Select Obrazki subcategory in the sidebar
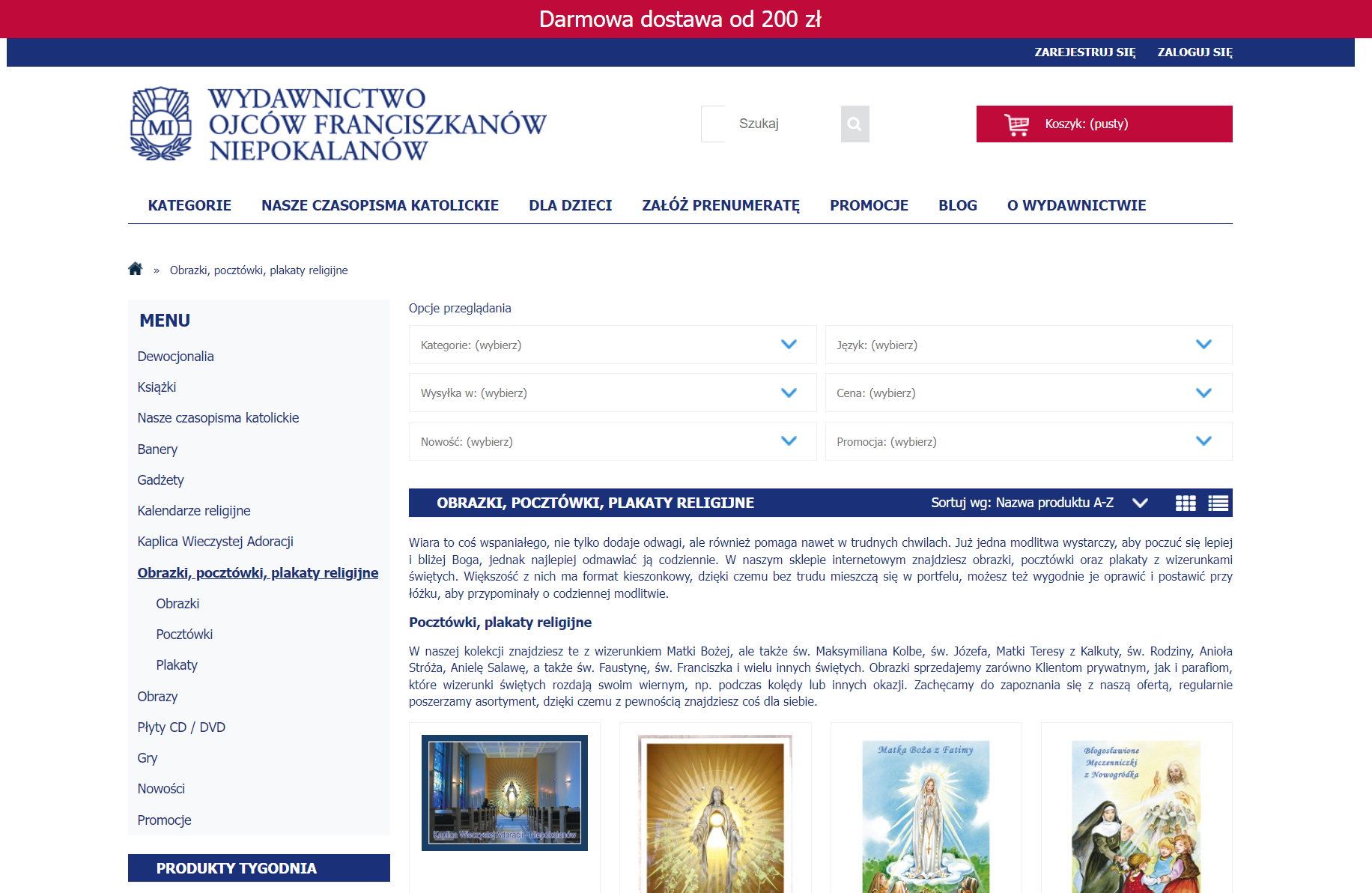1372x893 pixels. point(177,603)
